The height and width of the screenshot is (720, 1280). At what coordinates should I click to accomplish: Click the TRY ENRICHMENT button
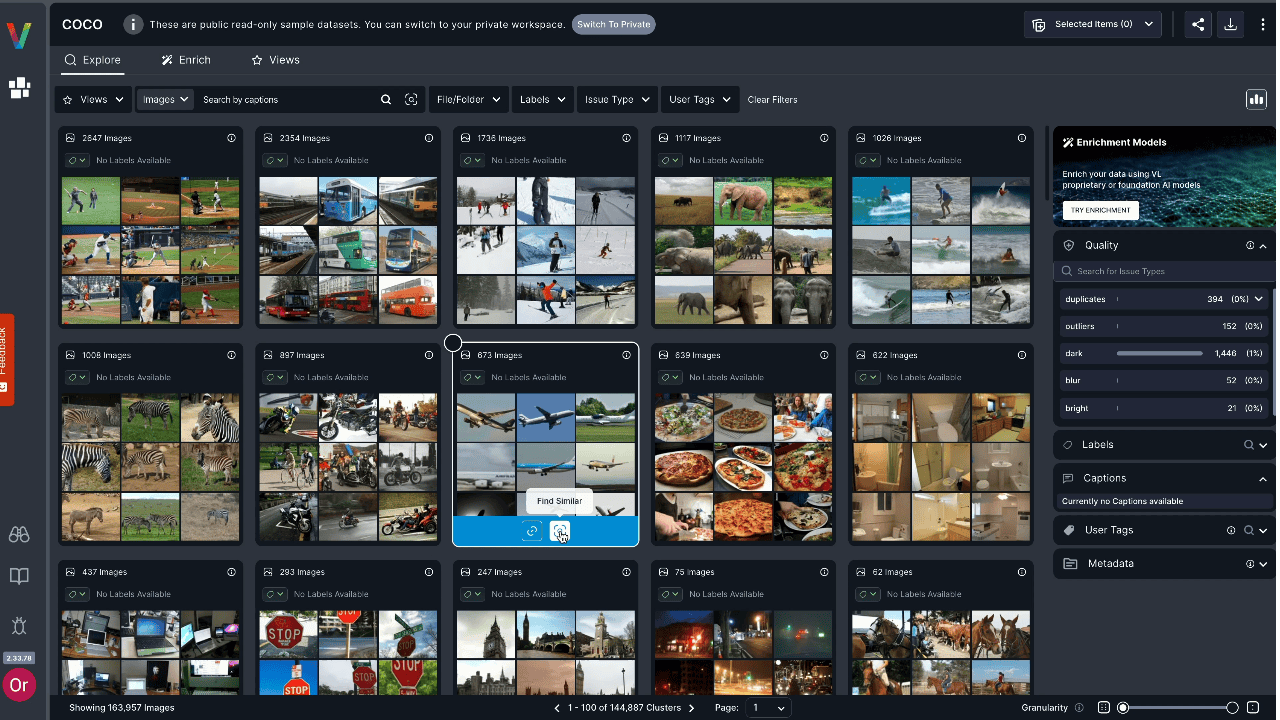[x=1100, y=210]
